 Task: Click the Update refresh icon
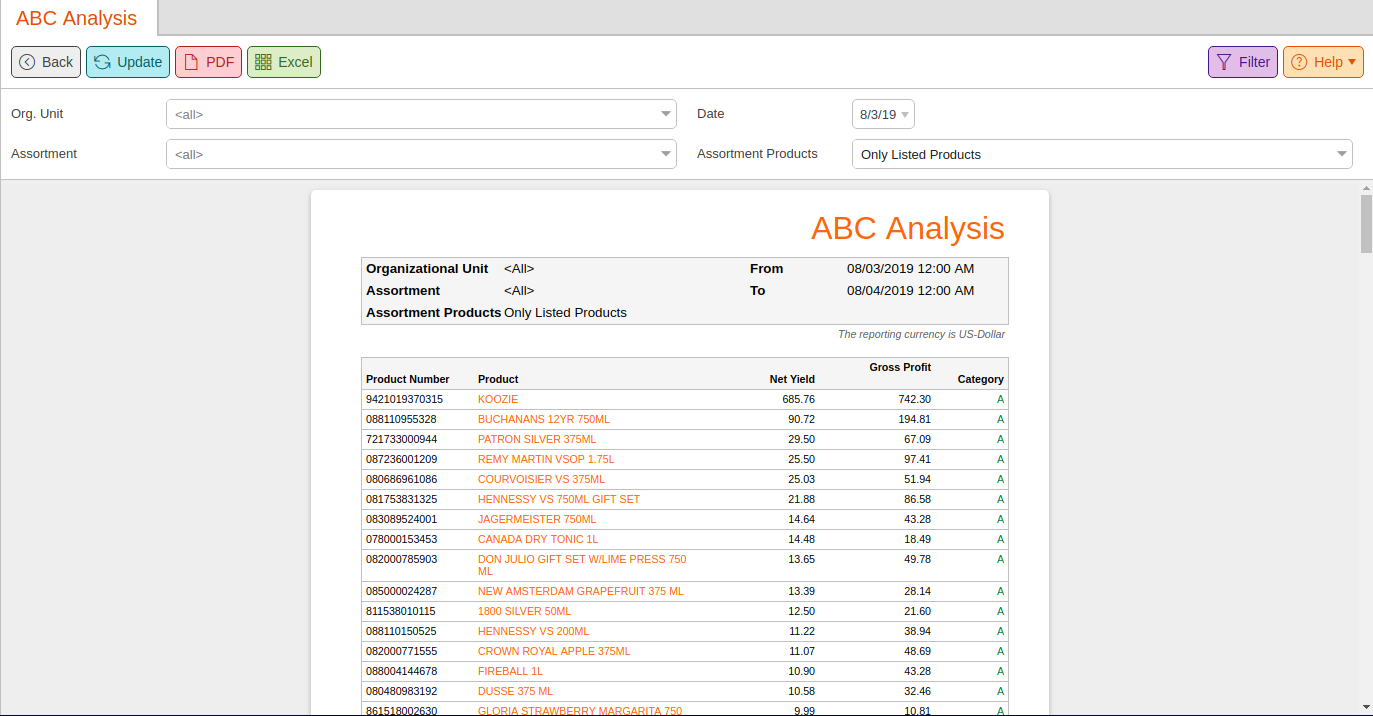[x=102, y=62]
